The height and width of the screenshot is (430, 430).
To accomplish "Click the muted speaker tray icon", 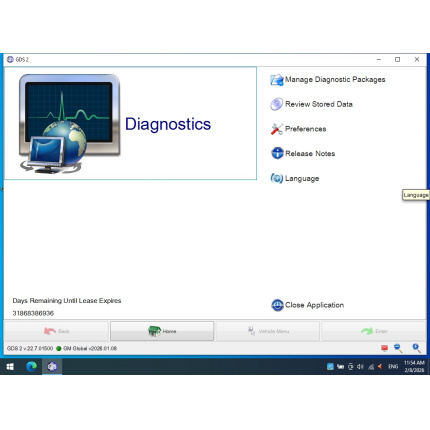I will tap(360, 367).
